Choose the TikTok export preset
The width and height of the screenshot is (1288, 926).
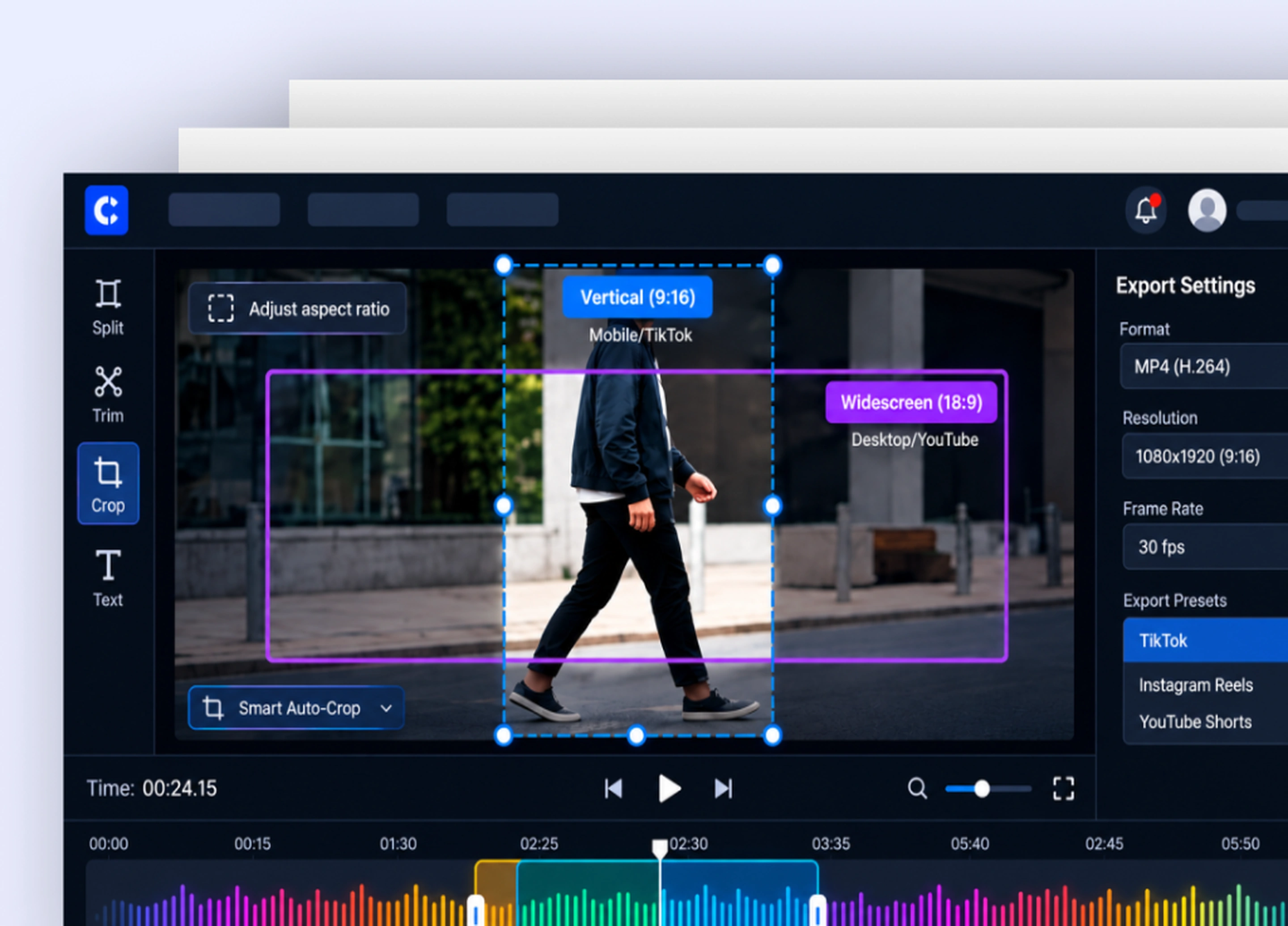pyautogui.click(x=1206, y=640)
